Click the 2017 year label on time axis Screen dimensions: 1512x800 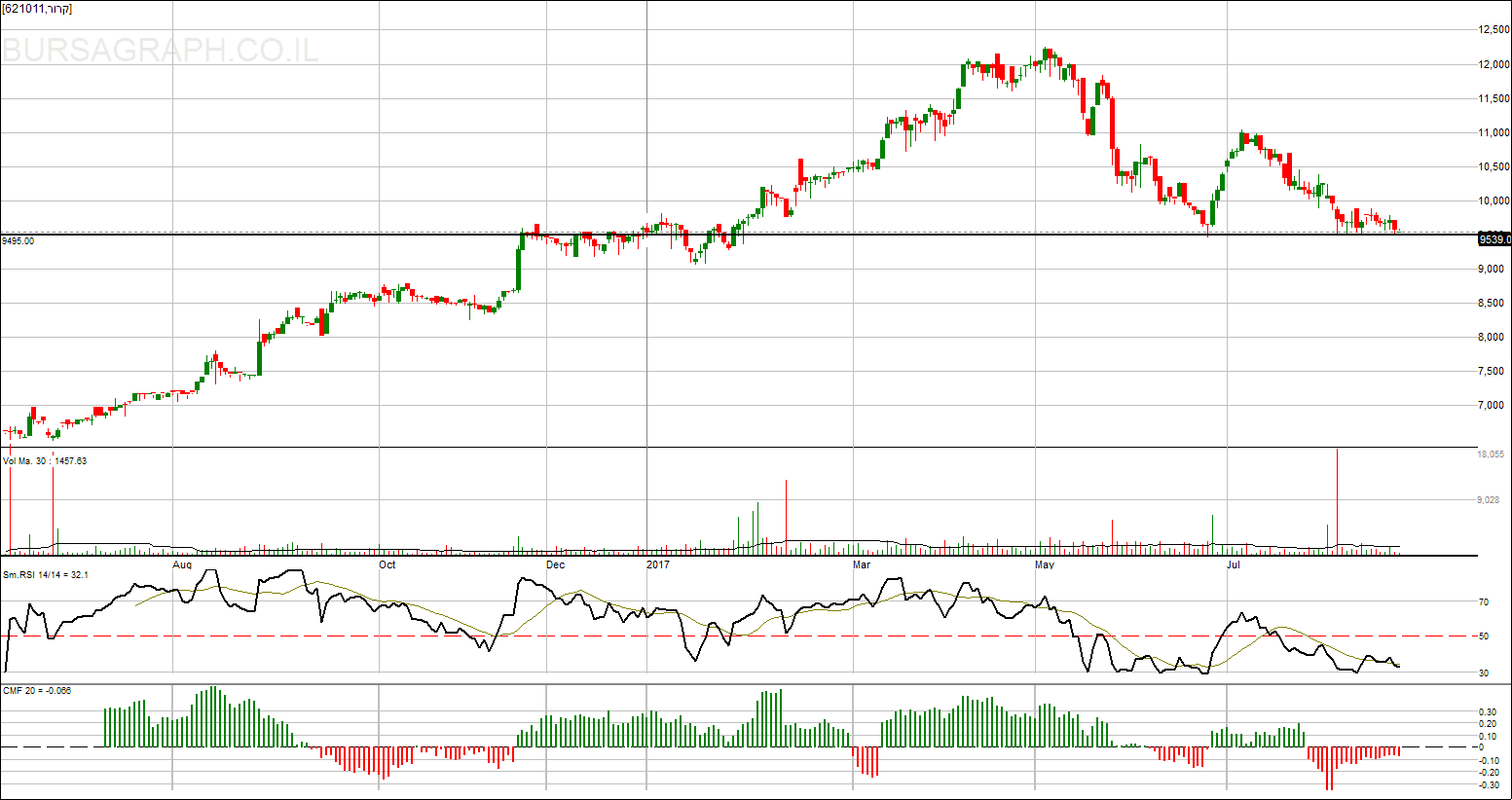click(658, 564)
